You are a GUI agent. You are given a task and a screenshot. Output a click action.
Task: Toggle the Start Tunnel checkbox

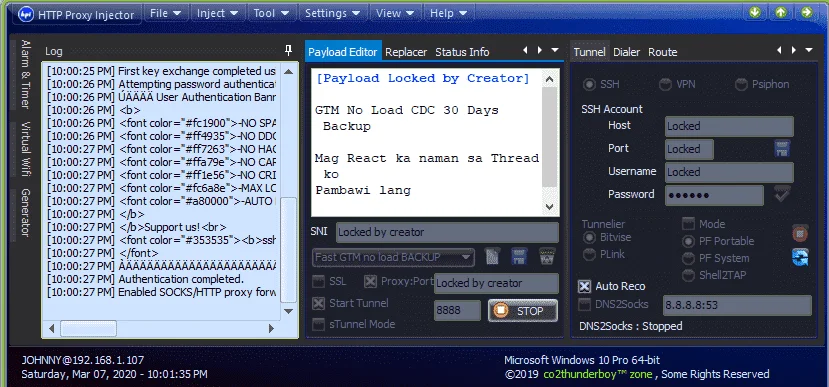point(318,303)
